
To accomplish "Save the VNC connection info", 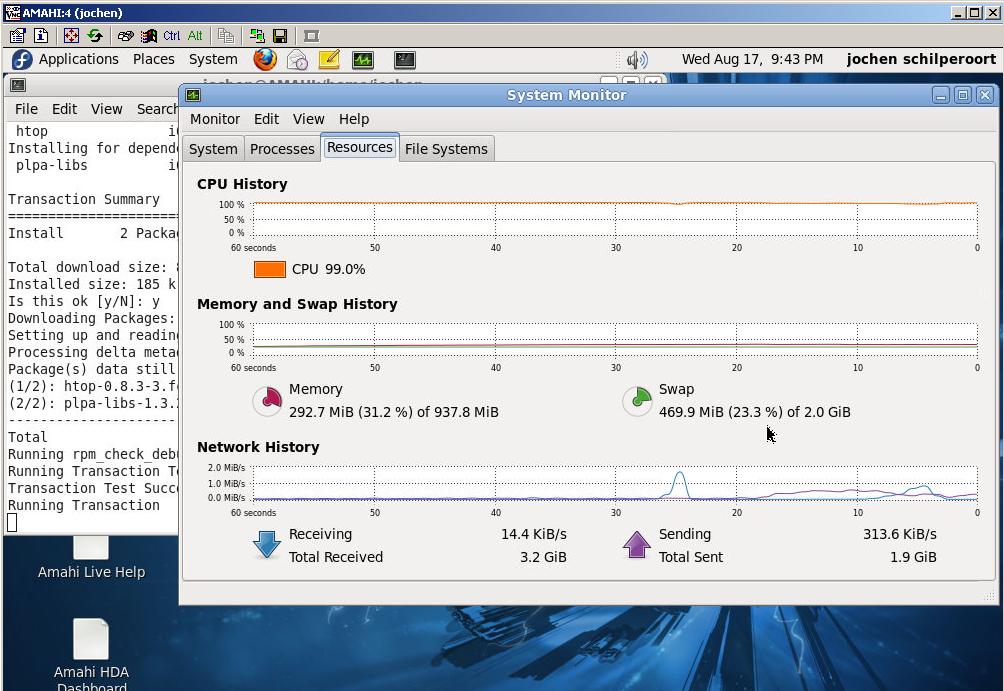I will click(x=280, y=36).
